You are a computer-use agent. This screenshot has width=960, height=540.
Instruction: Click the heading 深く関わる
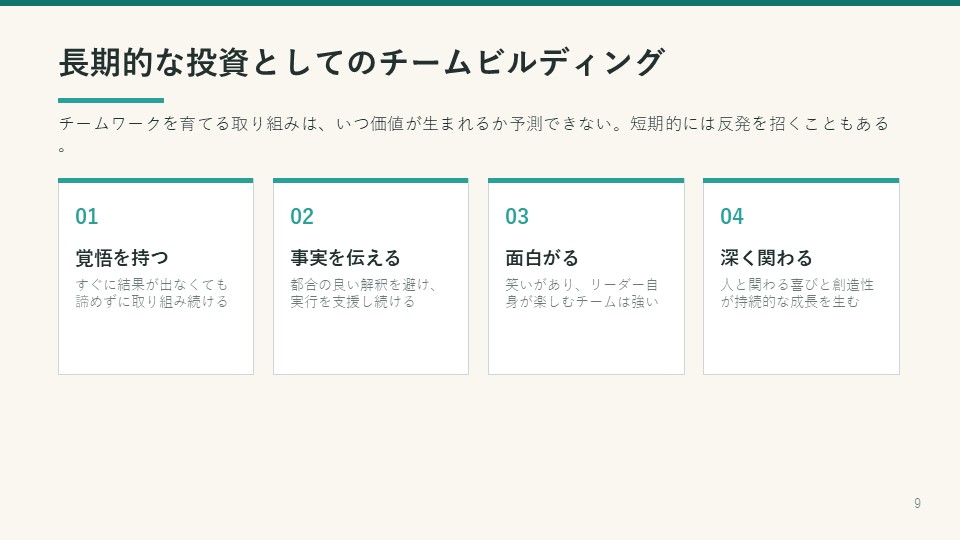(766, 258)
